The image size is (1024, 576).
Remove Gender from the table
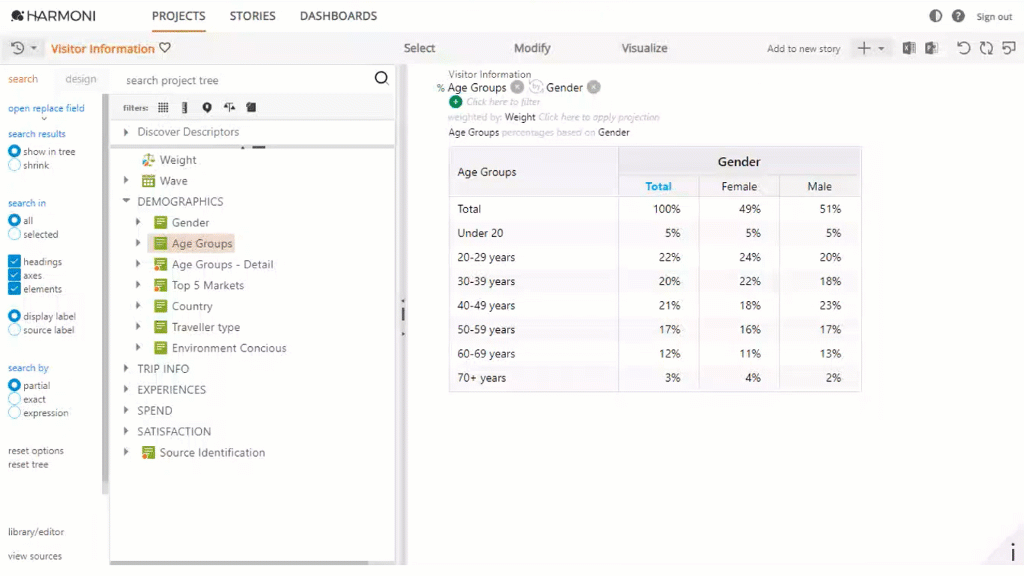[x=594, y=87]
